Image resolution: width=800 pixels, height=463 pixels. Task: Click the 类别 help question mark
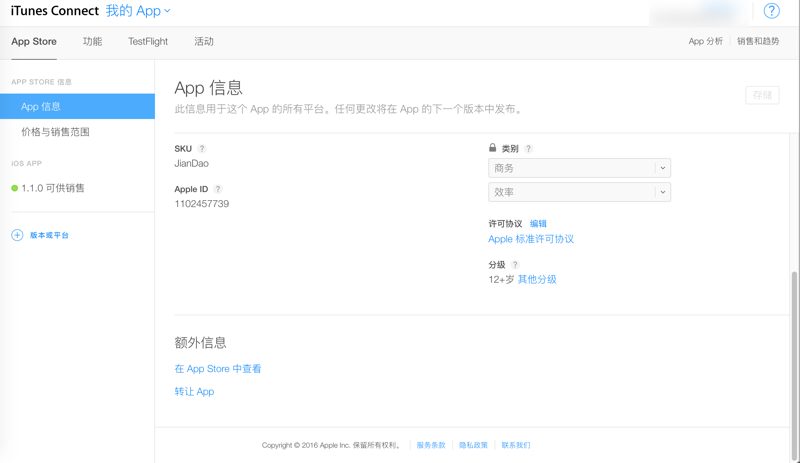tap(529, 149)
